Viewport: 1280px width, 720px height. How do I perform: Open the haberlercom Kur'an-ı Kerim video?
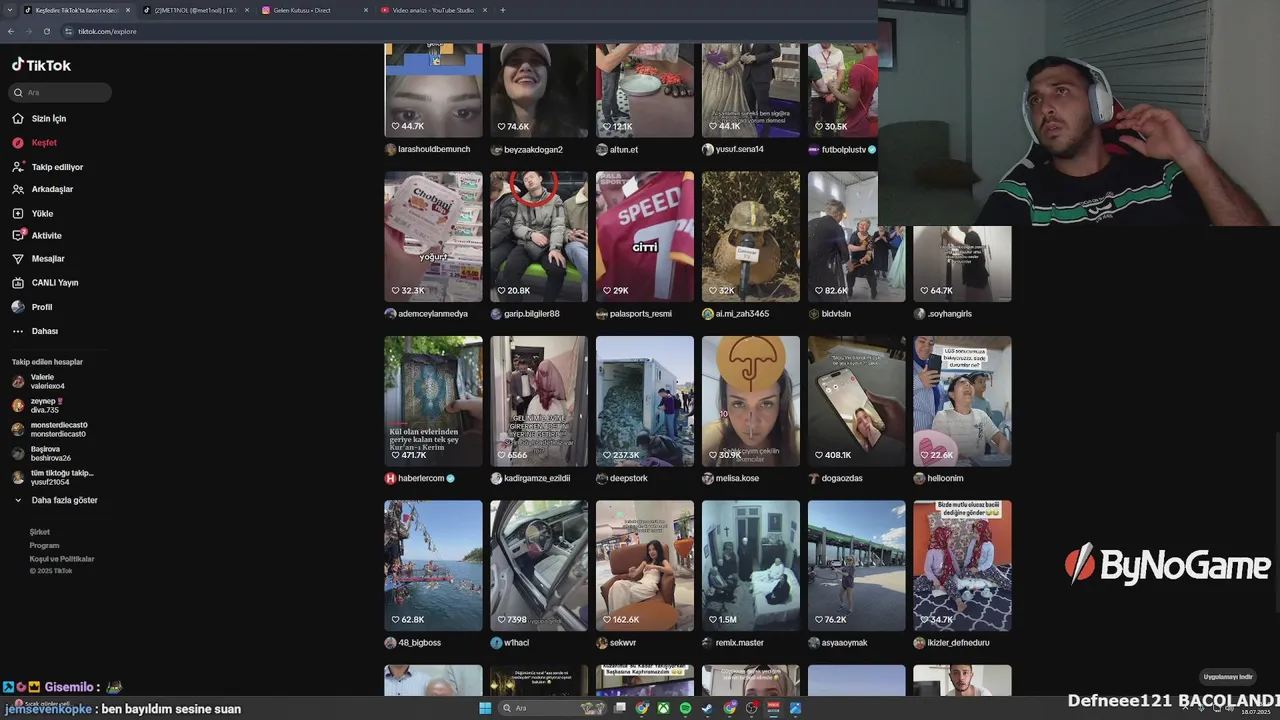point(433,401)
